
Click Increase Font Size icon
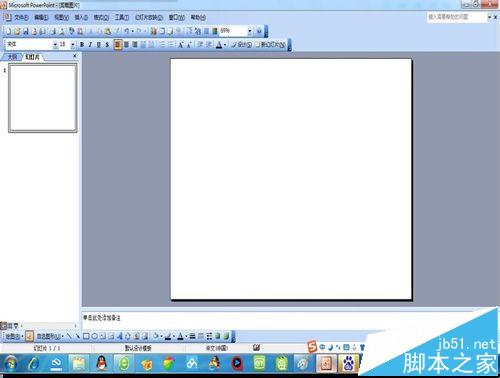(x=181, y=45)
